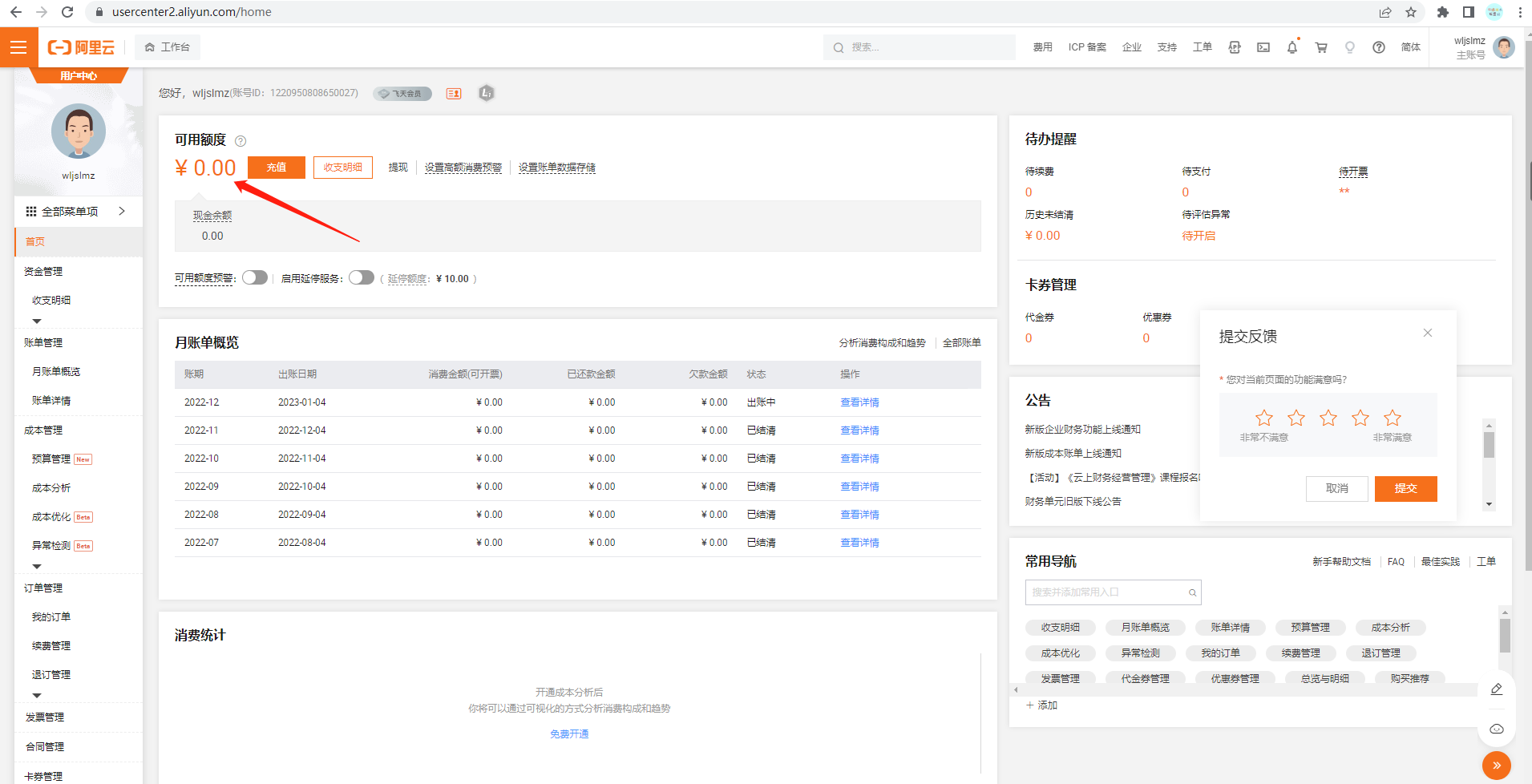Viewport: 1532px width, 784px height.
Task: Open 月账单概览 in sidebar
Action: [56, 371]
